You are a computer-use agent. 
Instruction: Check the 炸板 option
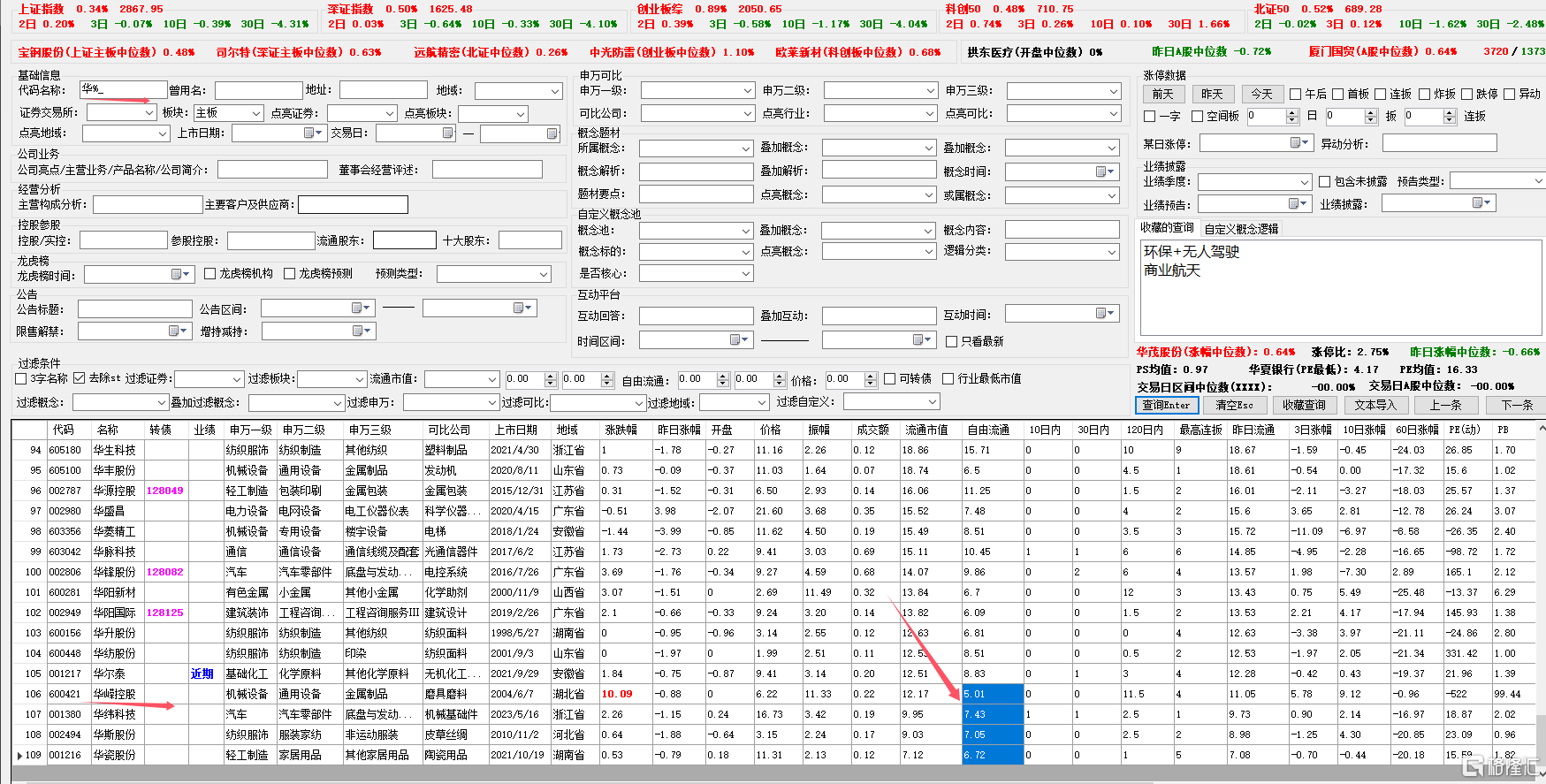pyautogui.click(x=1425, y=94)
